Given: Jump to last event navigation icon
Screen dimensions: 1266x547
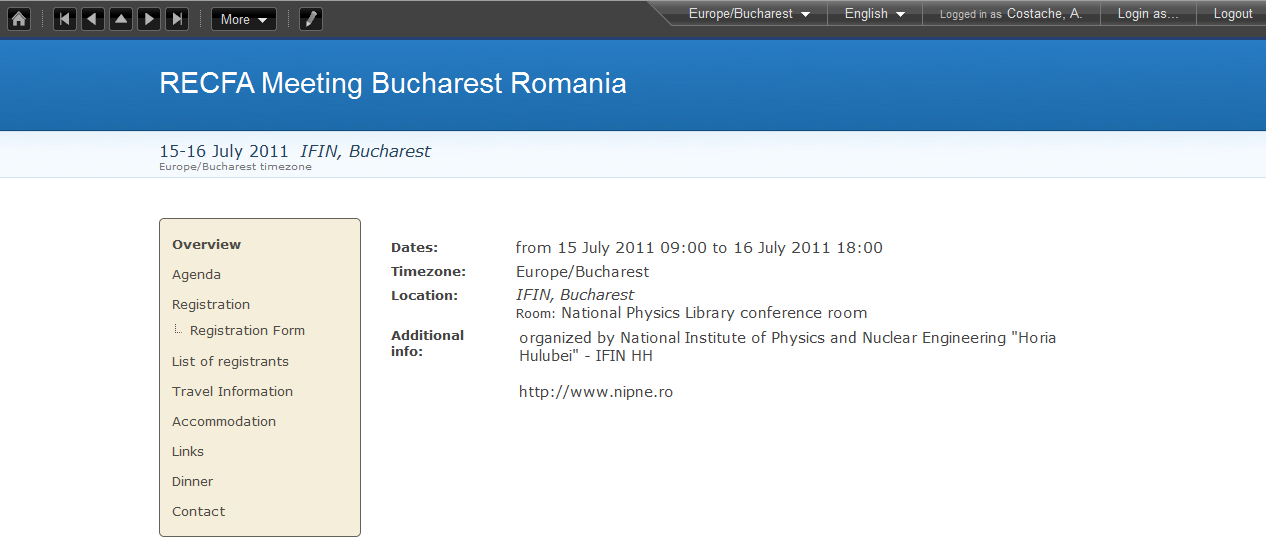Looking at the screenshot, I should [177, 19].
